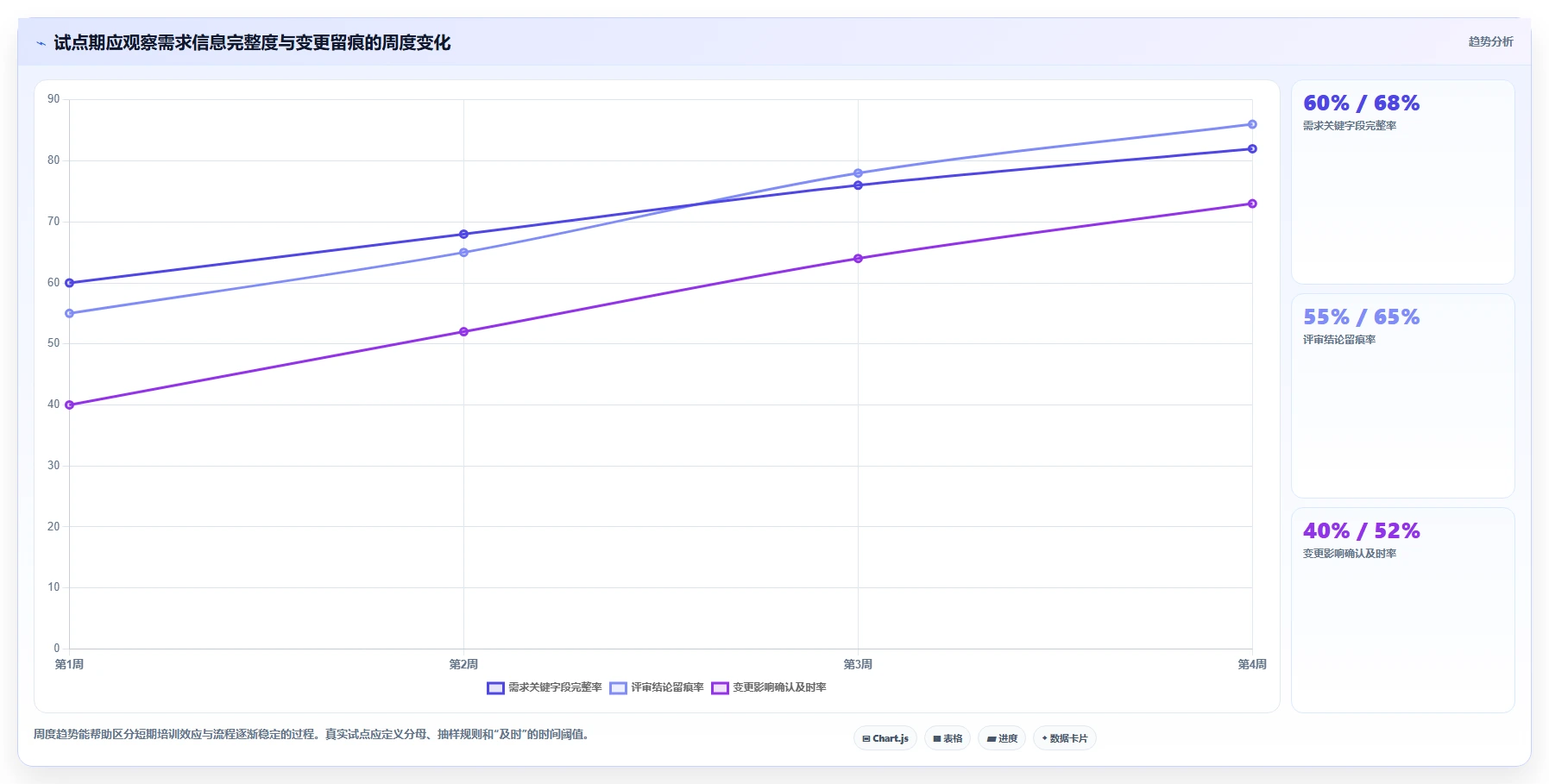Toggle 变更影响确认及时率 legend swatch
This screenshot has height=784, width=1549.
click(720, 688)
